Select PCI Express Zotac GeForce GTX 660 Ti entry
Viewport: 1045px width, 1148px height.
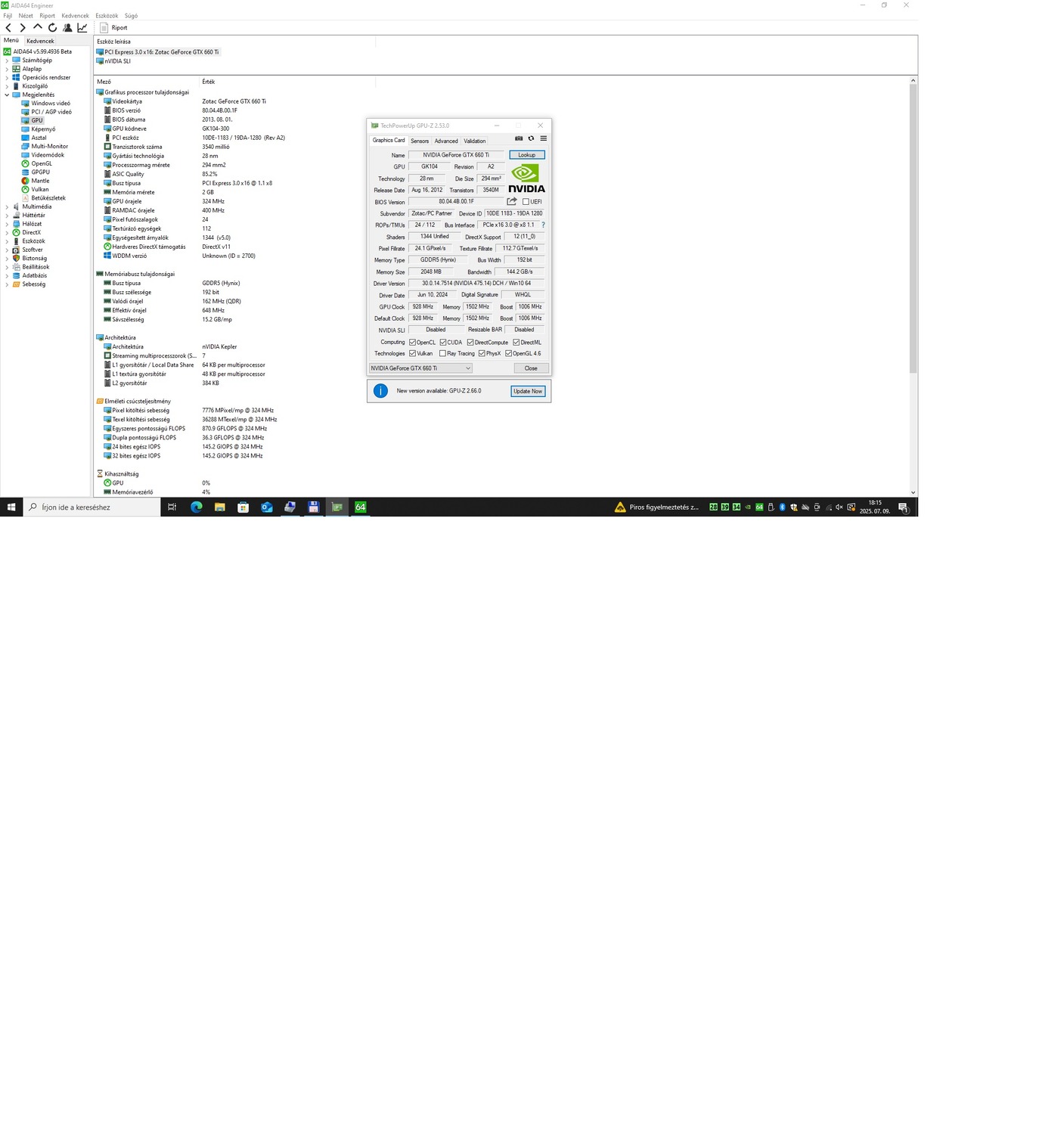pos(157,52)
